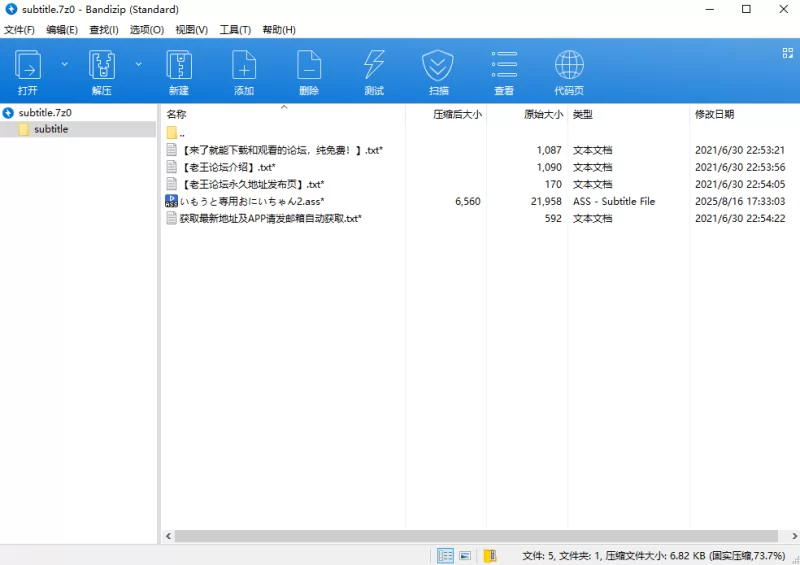Select file 【老王论坛介绍】.txt
Screen dimensions: 800x565
point(228,167)
